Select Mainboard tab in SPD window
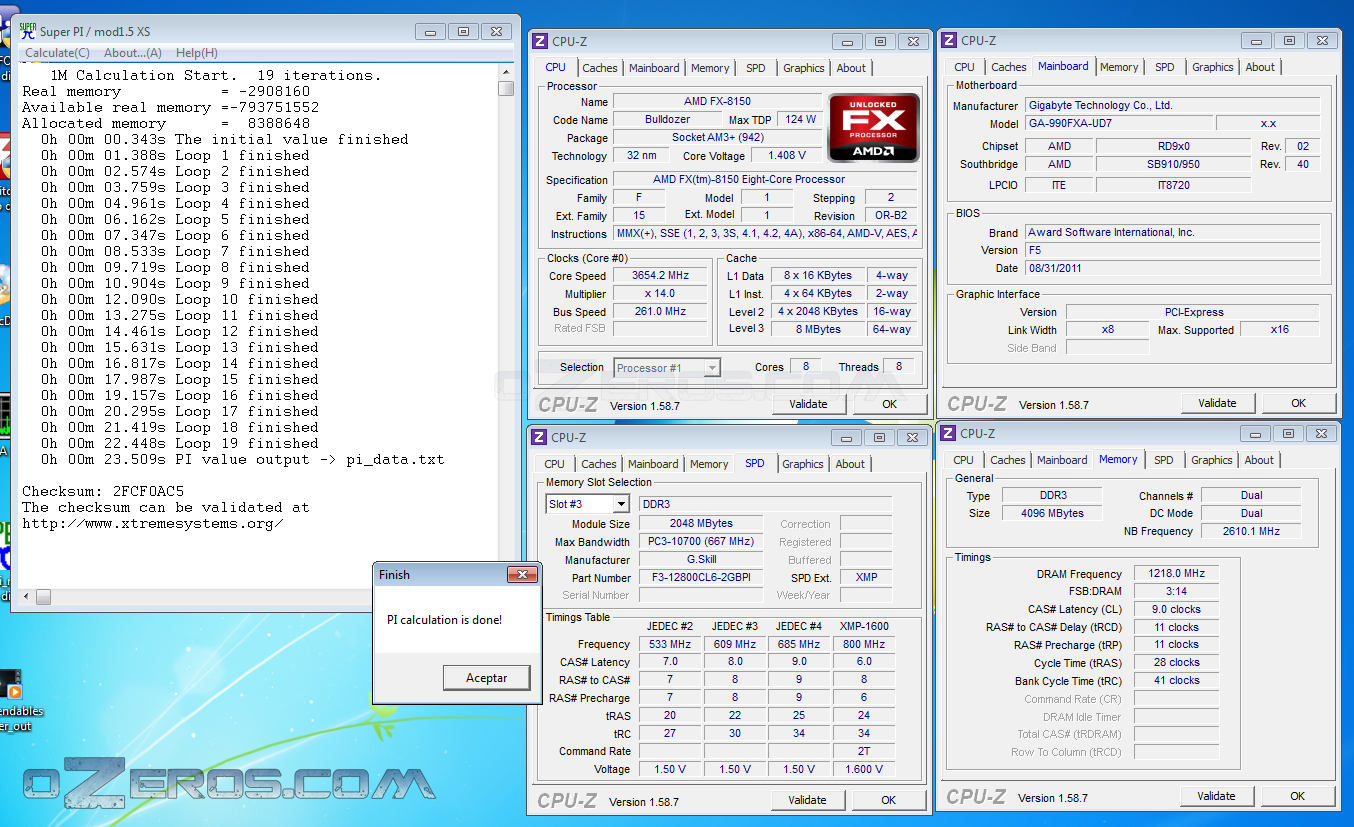The width and height of the screenshot is (1354, 827). click(x=653, y=464)
